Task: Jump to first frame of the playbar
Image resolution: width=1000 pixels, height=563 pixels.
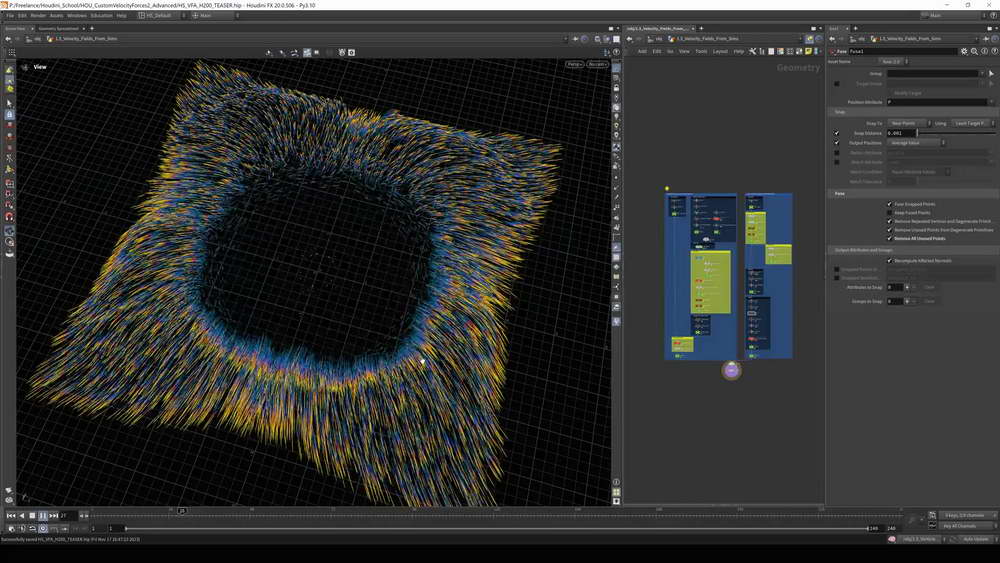Action: pos(11,515)
